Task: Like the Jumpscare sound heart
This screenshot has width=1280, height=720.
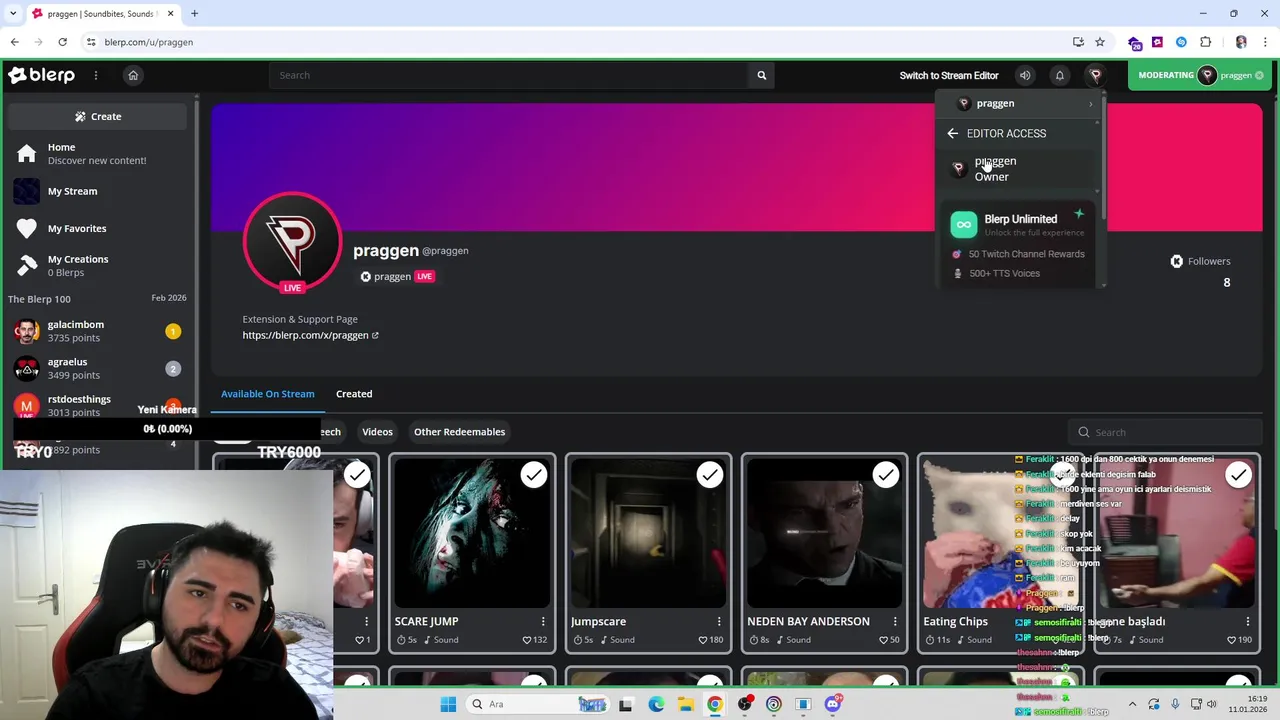Action: (703, 640)
